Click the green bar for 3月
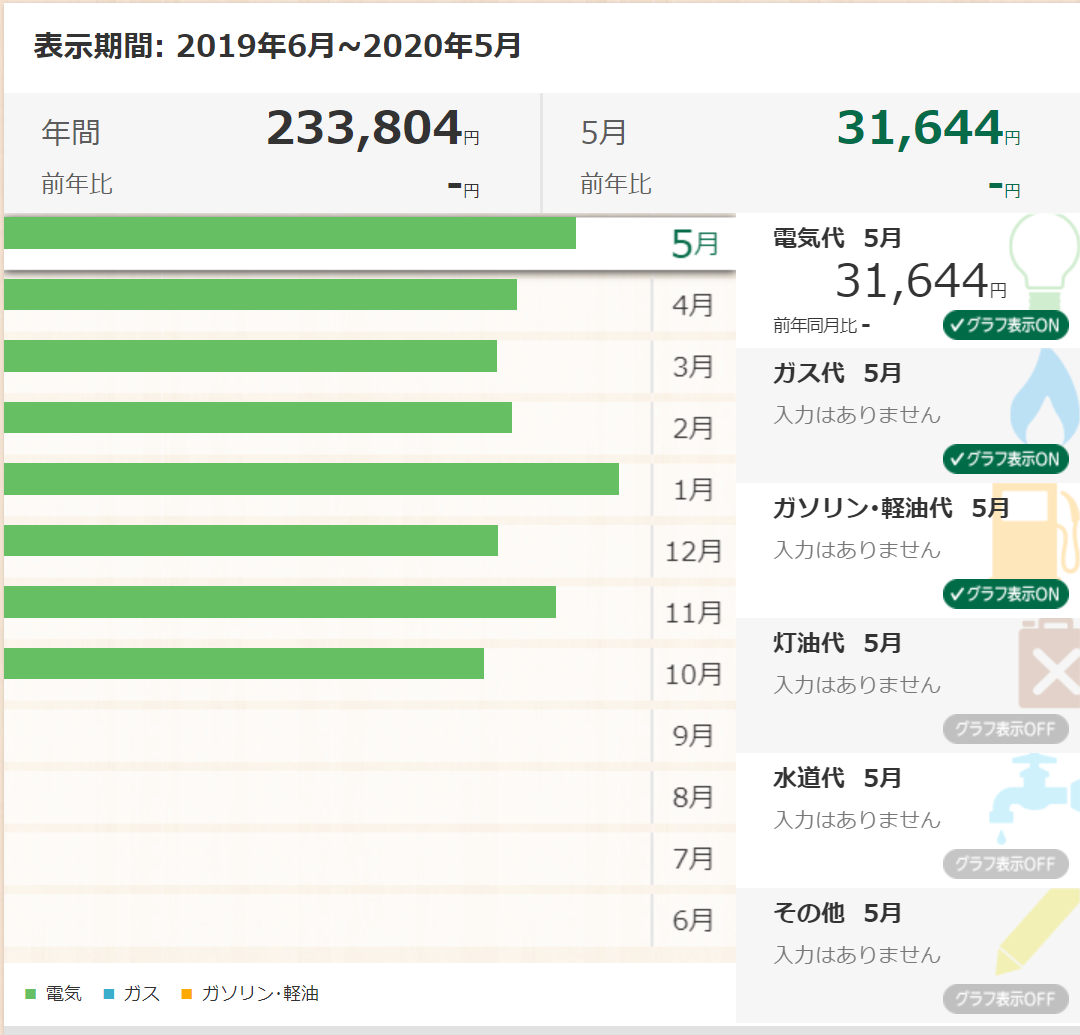Image resolution: width=1080 pixels, height=1035 pixels. click(x=251, y=356)
